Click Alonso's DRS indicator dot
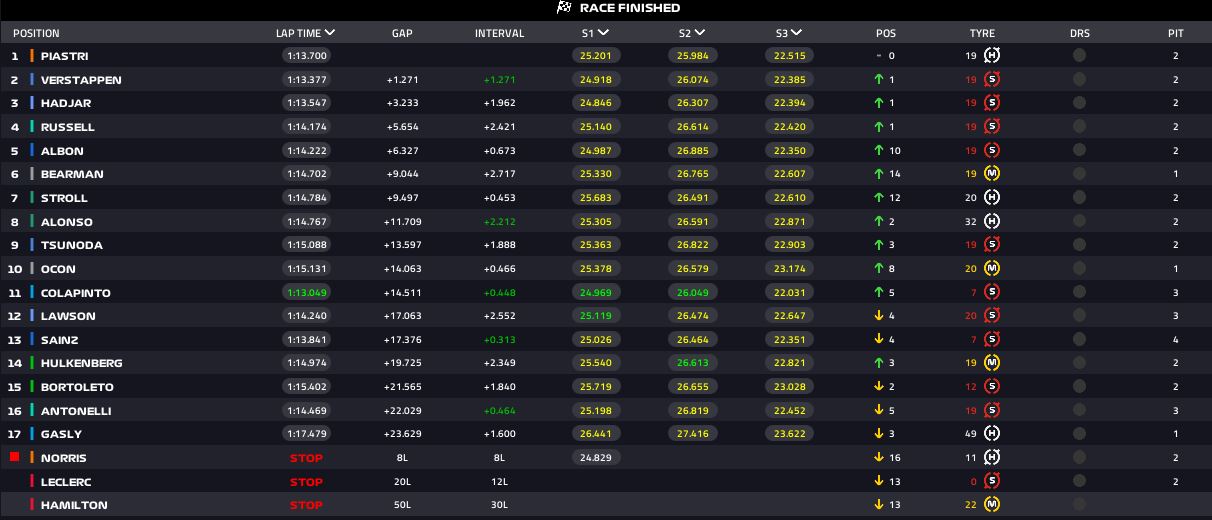Viewport: 1212px width, 520px height. (x=1079, y=222)
